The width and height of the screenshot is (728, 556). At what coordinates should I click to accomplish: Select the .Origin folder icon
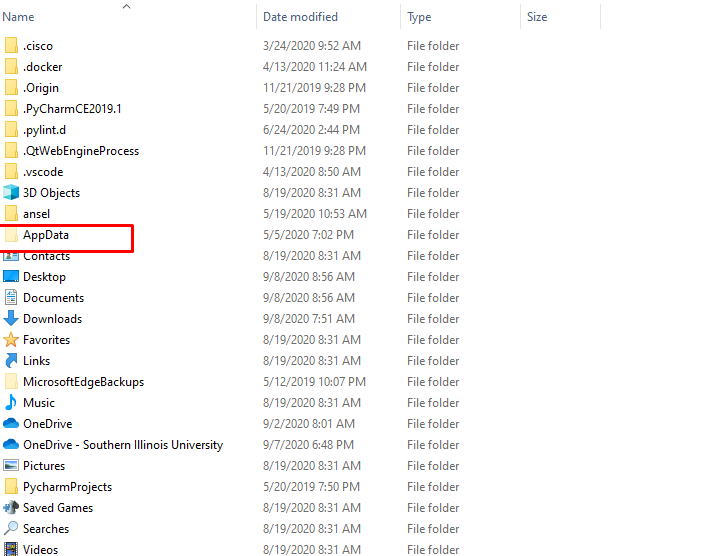tap(11, 88)
